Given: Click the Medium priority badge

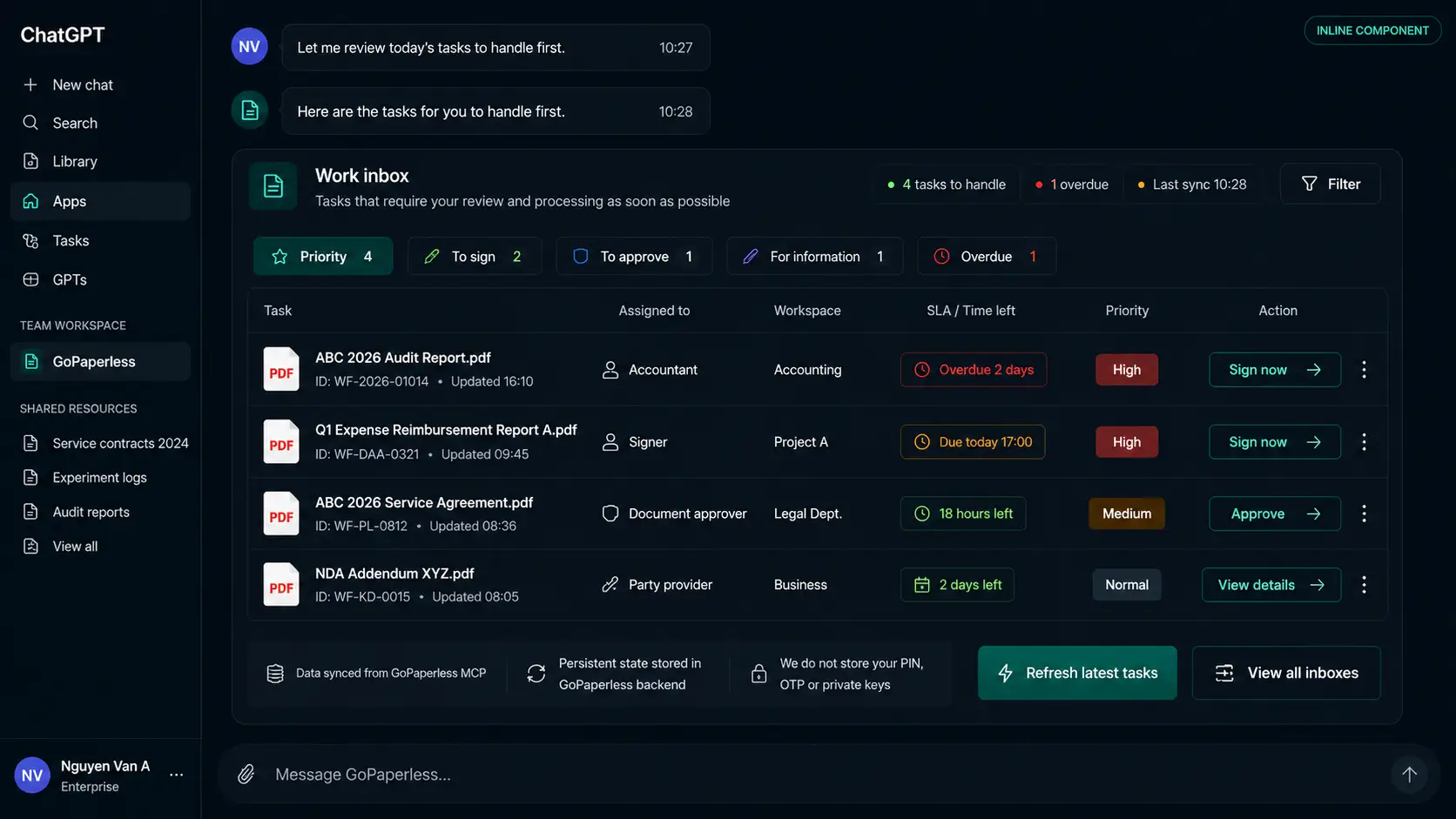Looking at the screenshot, I should (x=1127, y=514).
